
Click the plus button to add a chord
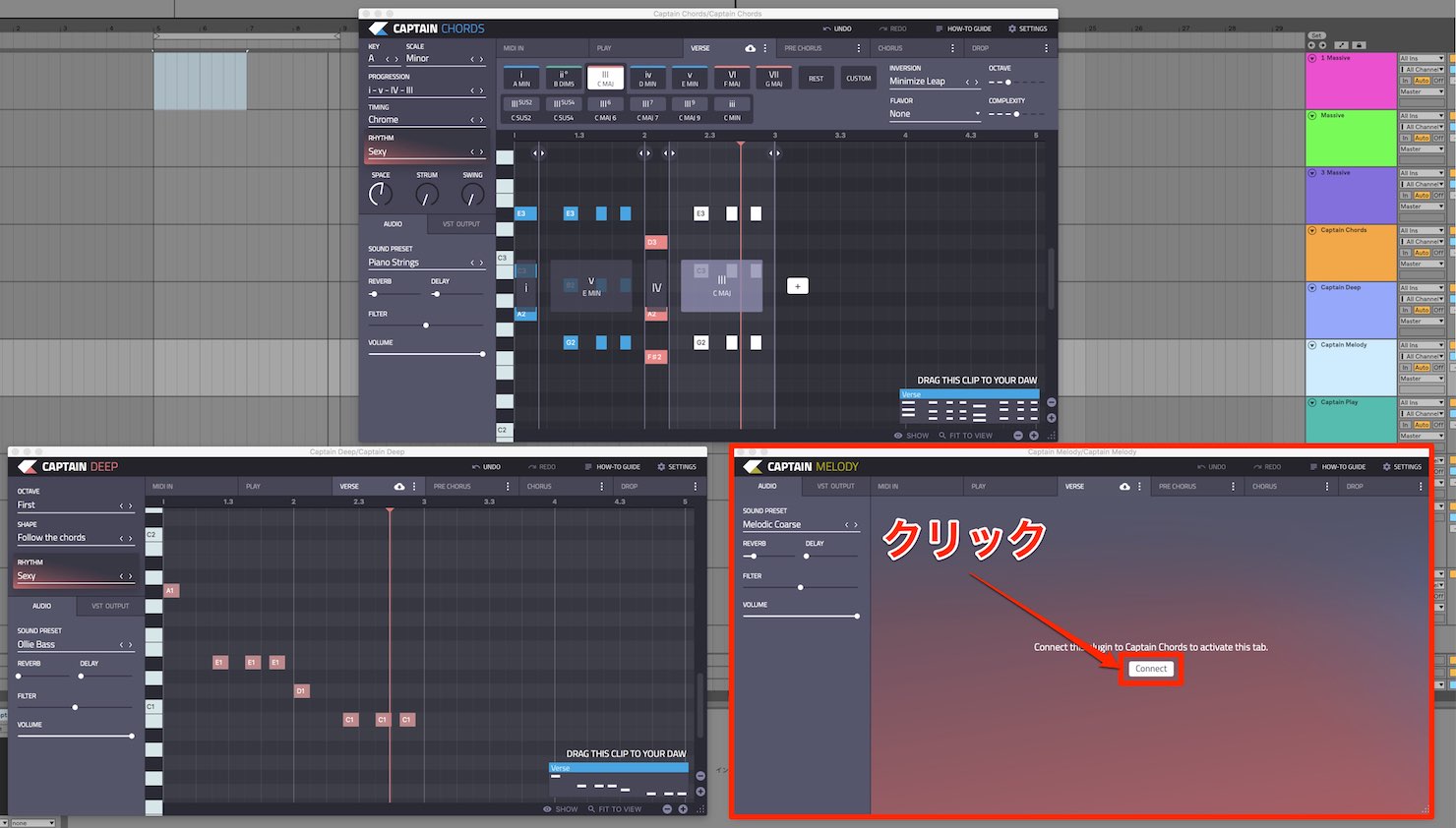(x=798, y=286)
